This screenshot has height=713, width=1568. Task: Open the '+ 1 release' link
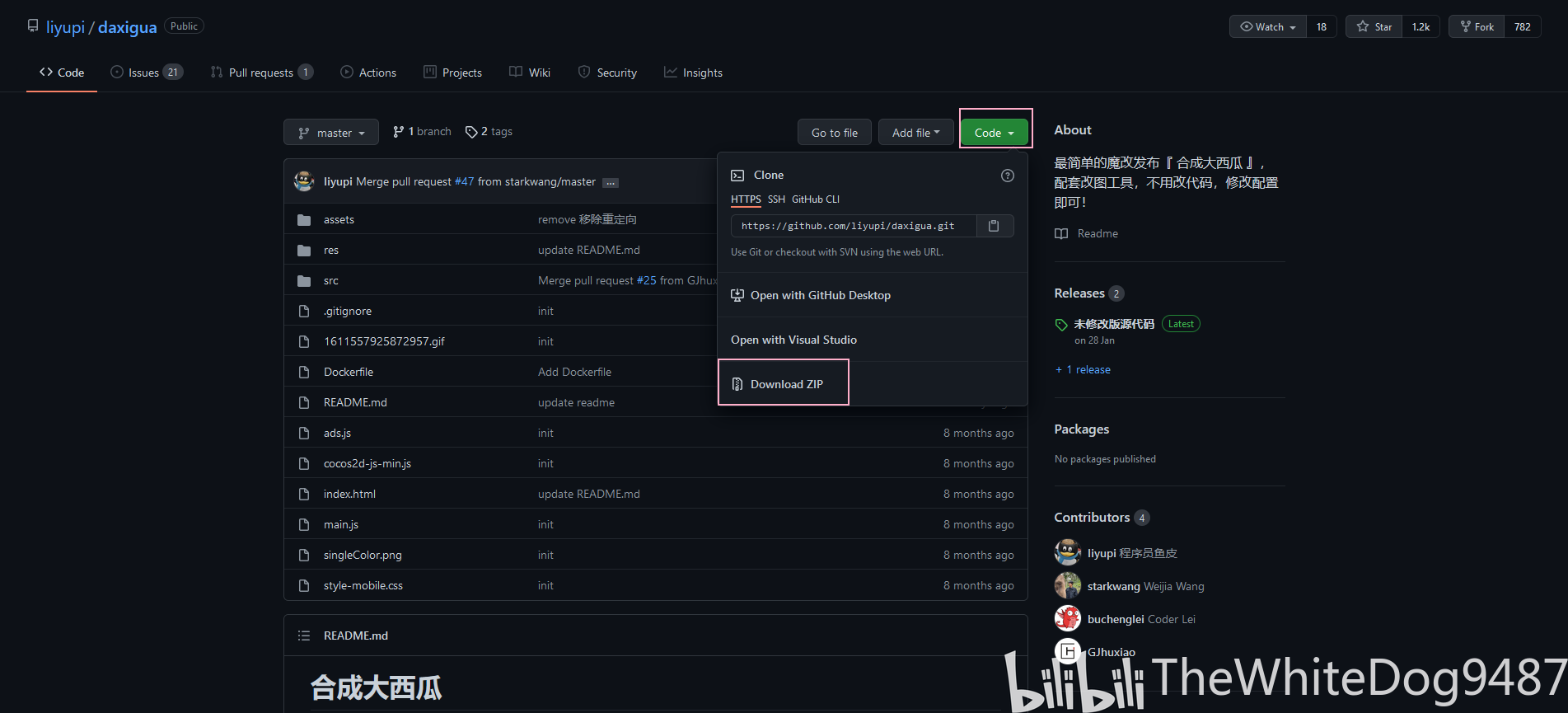(x=1083, y=370)
